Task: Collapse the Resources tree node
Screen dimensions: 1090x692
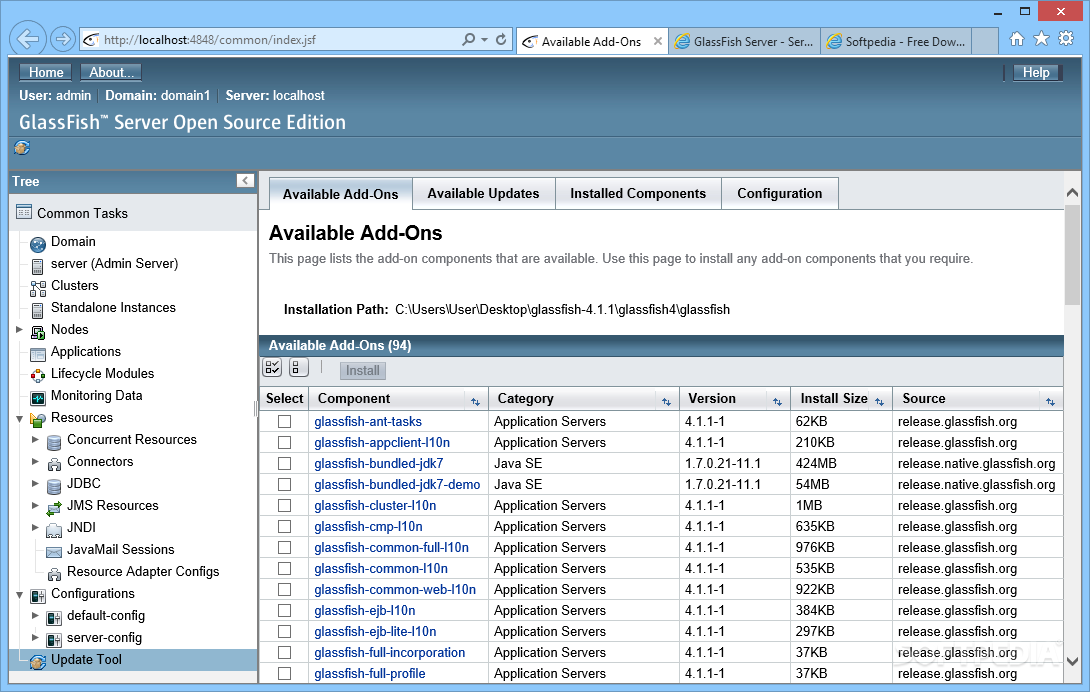Action: (19, 419)
